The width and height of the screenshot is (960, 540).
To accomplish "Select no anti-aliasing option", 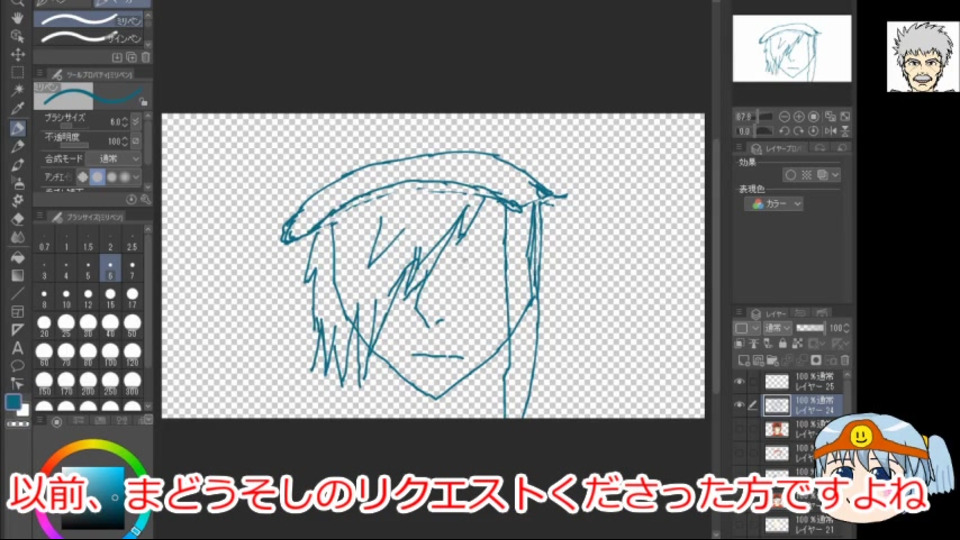I will 83,177.
